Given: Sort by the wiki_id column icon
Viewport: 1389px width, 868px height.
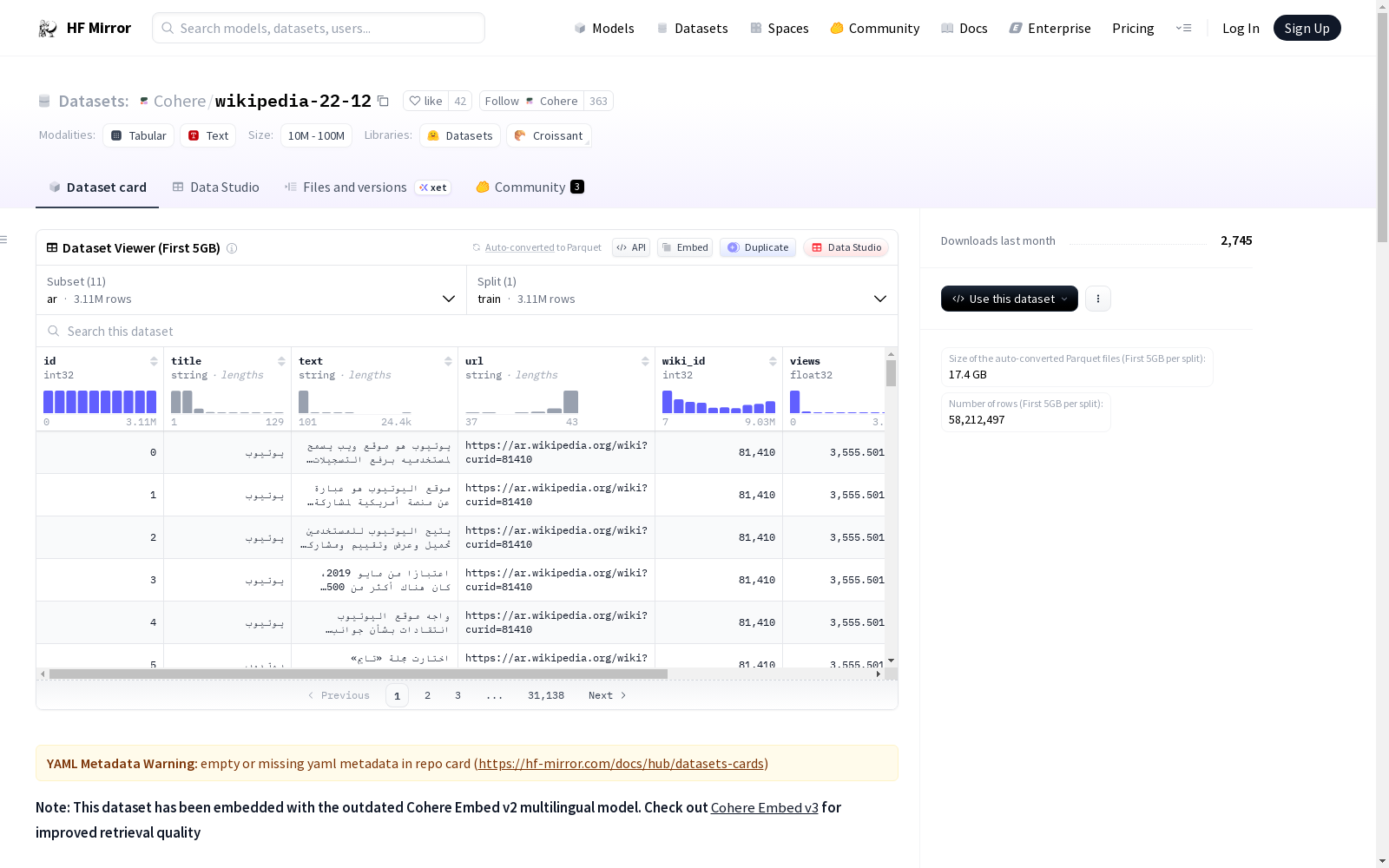Looking at the screenshot, I should pyautogui.click(x=773, y=361).
